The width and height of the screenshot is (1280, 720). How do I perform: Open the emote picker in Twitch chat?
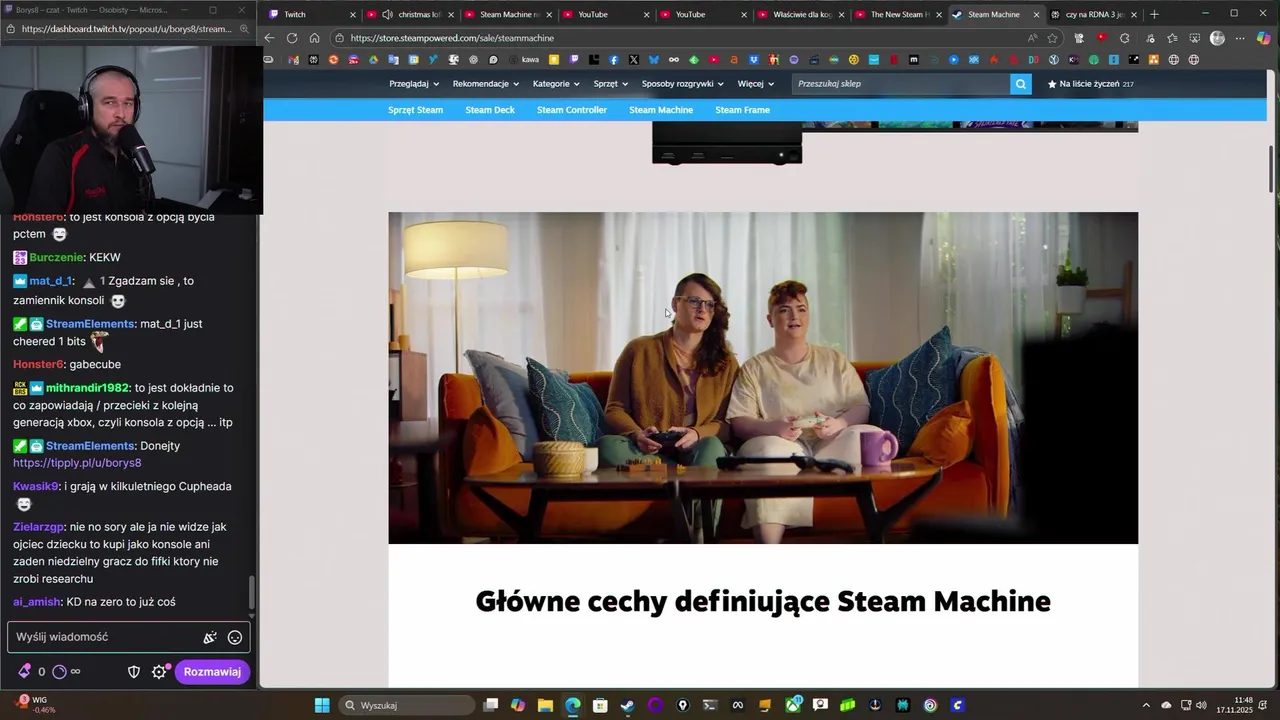235,637
